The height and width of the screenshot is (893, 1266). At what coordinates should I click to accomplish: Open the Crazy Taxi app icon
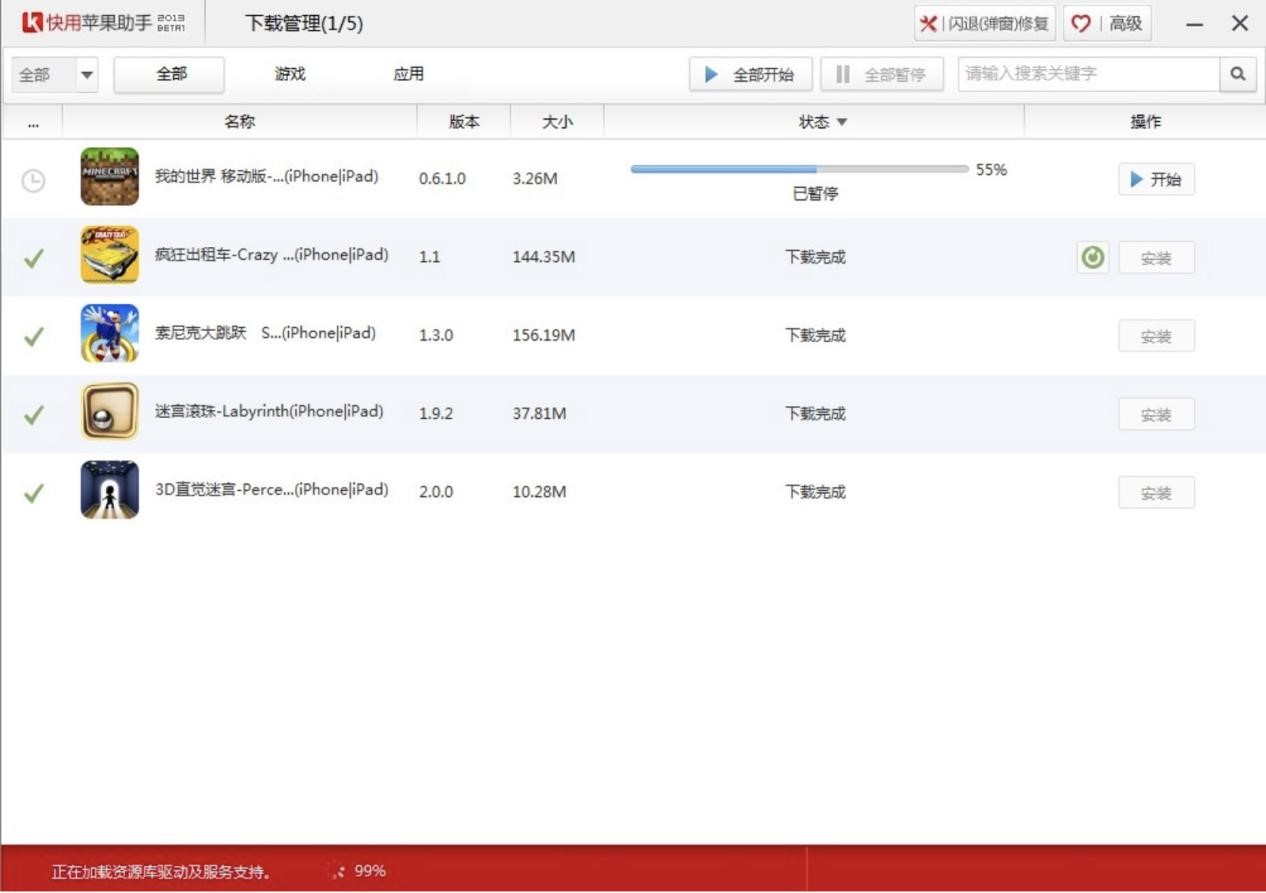(110, 255)
